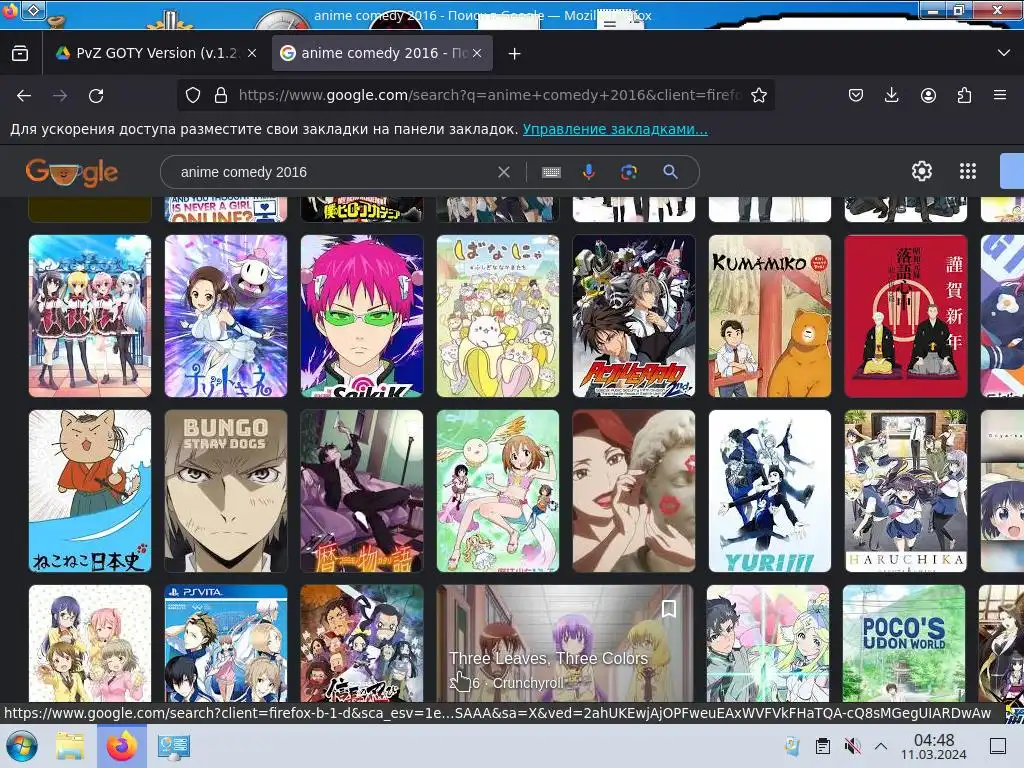Open the Save to Pocket icon
The image size is (1024, 768).
[856, 95]
